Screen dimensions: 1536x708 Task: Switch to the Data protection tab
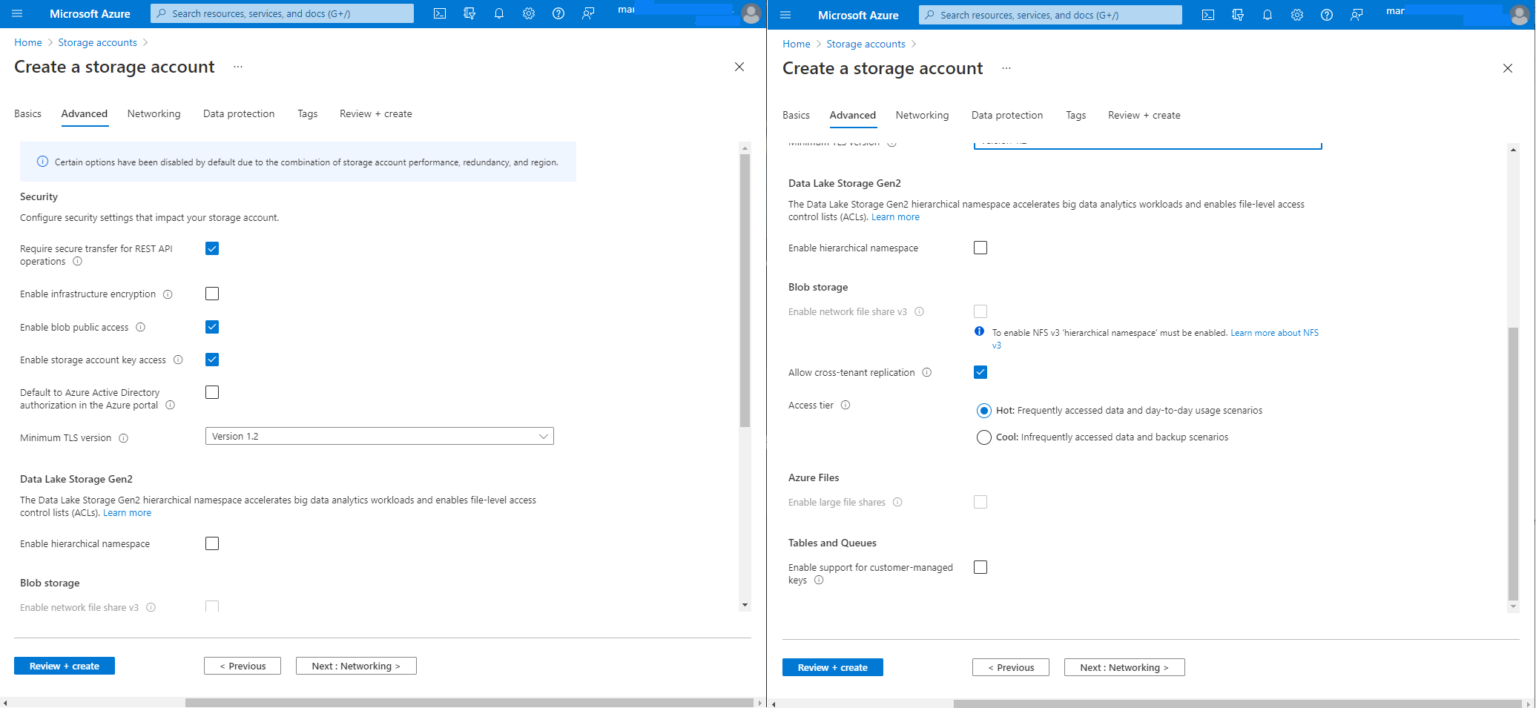[x=238, y=113]
